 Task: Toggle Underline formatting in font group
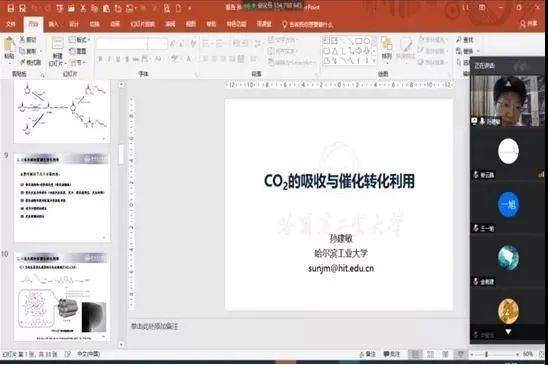[118, 59]
